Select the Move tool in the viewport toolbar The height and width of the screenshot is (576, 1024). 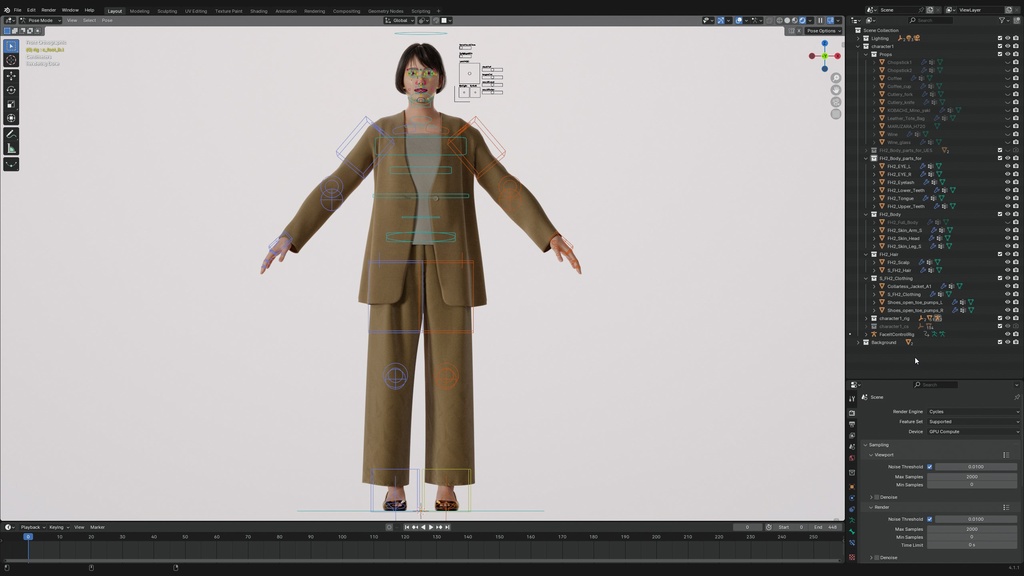[x=11, y=76]
